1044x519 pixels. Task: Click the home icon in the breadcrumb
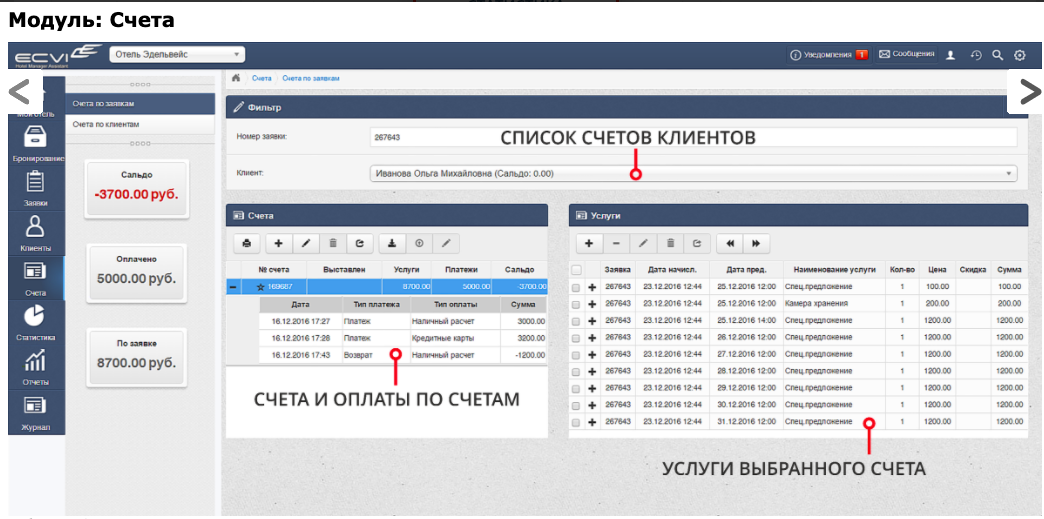point(236,78)
